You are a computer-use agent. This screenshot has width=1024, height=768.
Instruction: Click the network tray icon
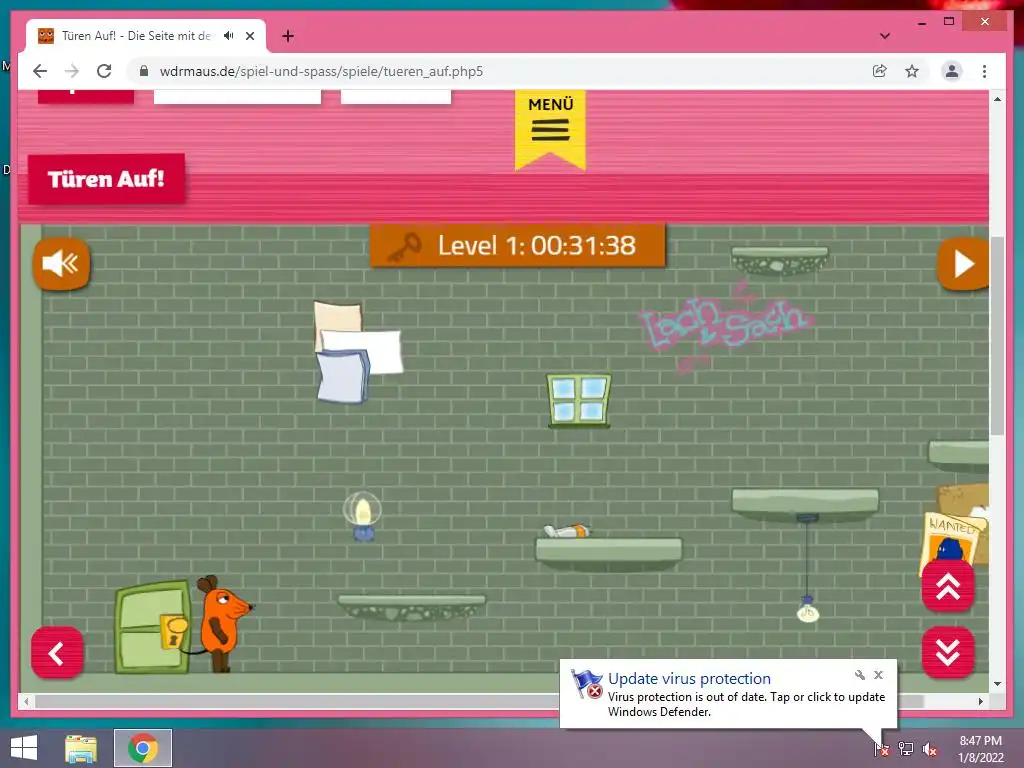(x=906, y=748)
